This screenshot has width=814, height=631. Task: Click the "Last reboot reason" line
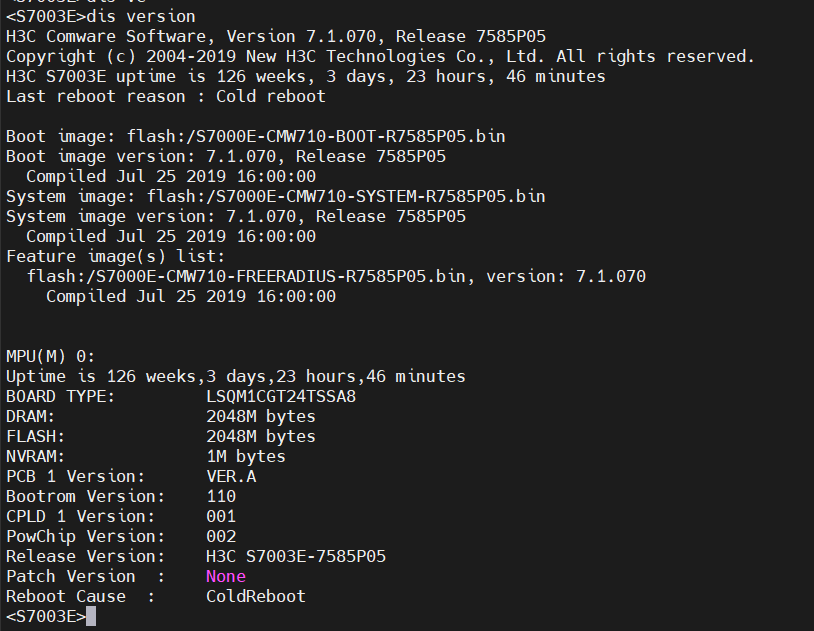(x=166, y=96)
